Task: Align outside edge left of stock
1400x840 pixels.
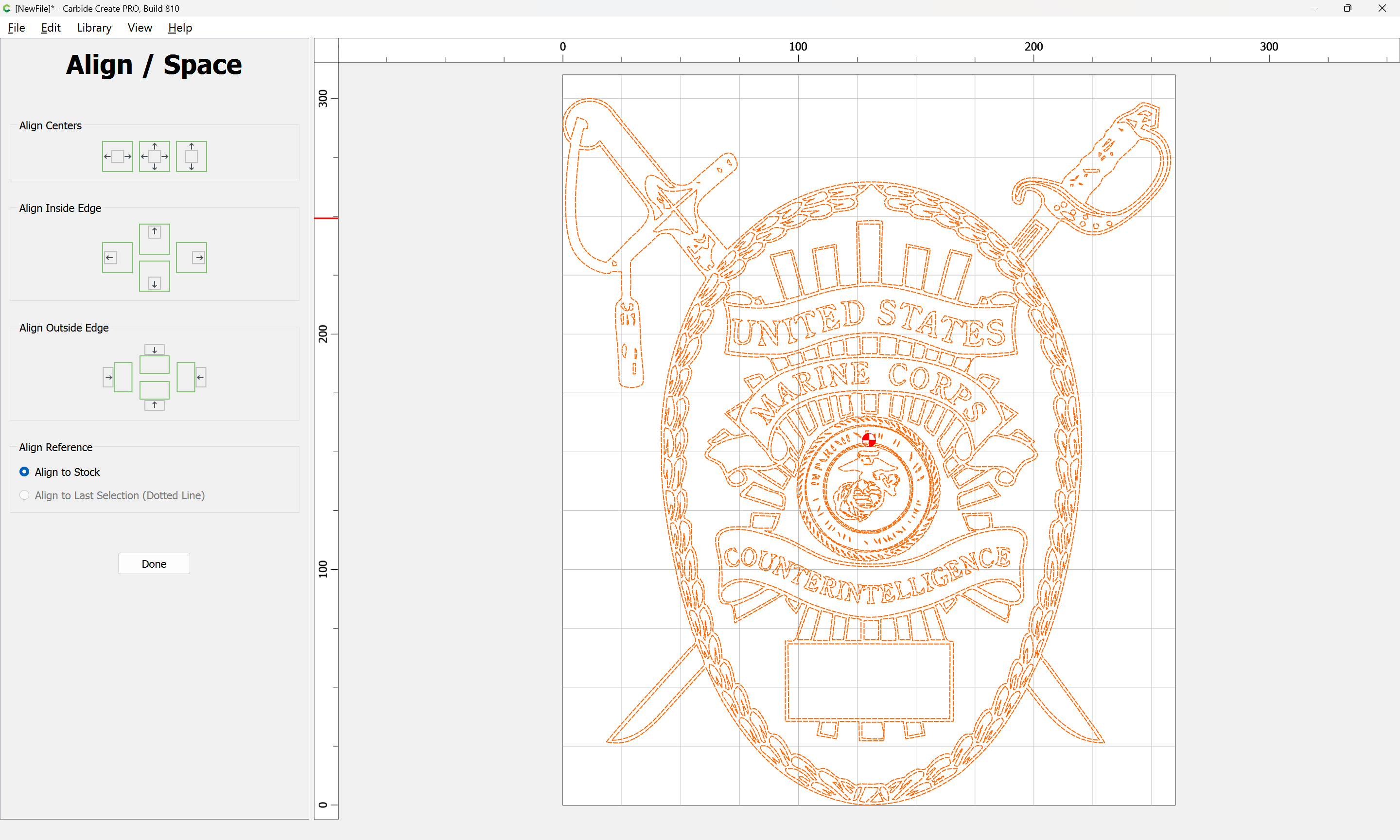Action: click(117, 377)
